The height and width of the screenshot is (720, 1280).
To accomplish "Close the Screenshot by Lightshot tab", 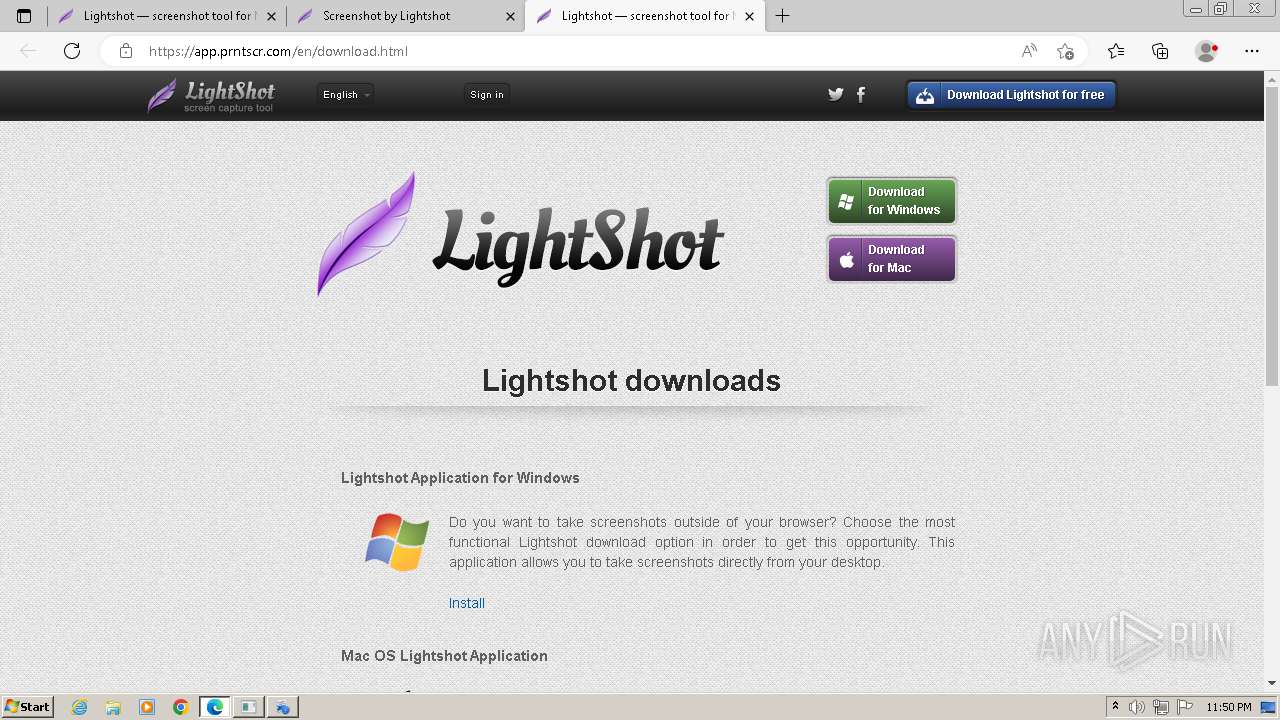I will (511, 16).
